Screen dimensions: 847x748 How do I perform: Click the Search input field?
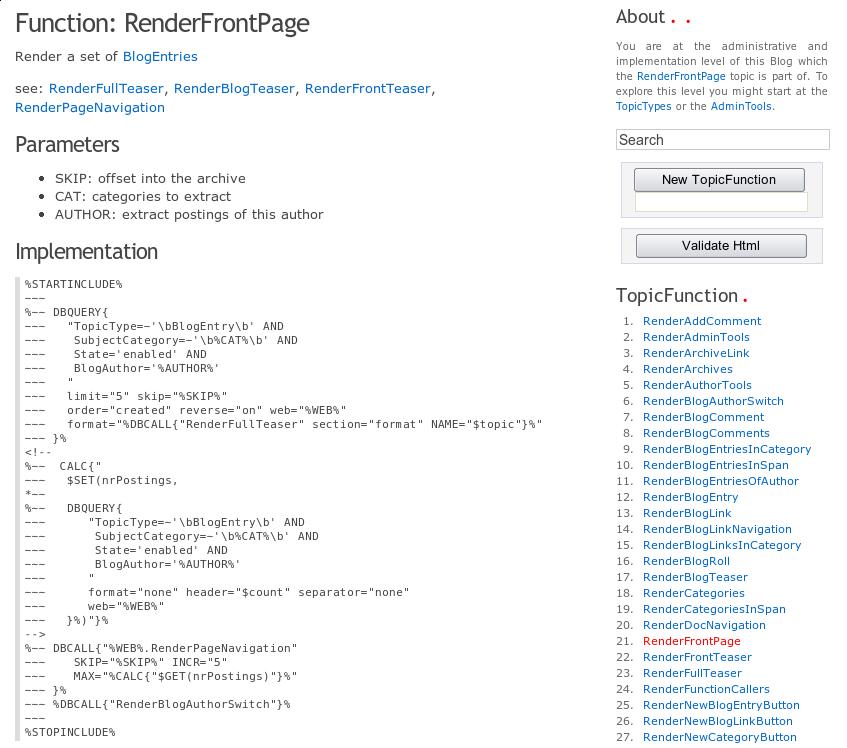click(x=722, y=140)
